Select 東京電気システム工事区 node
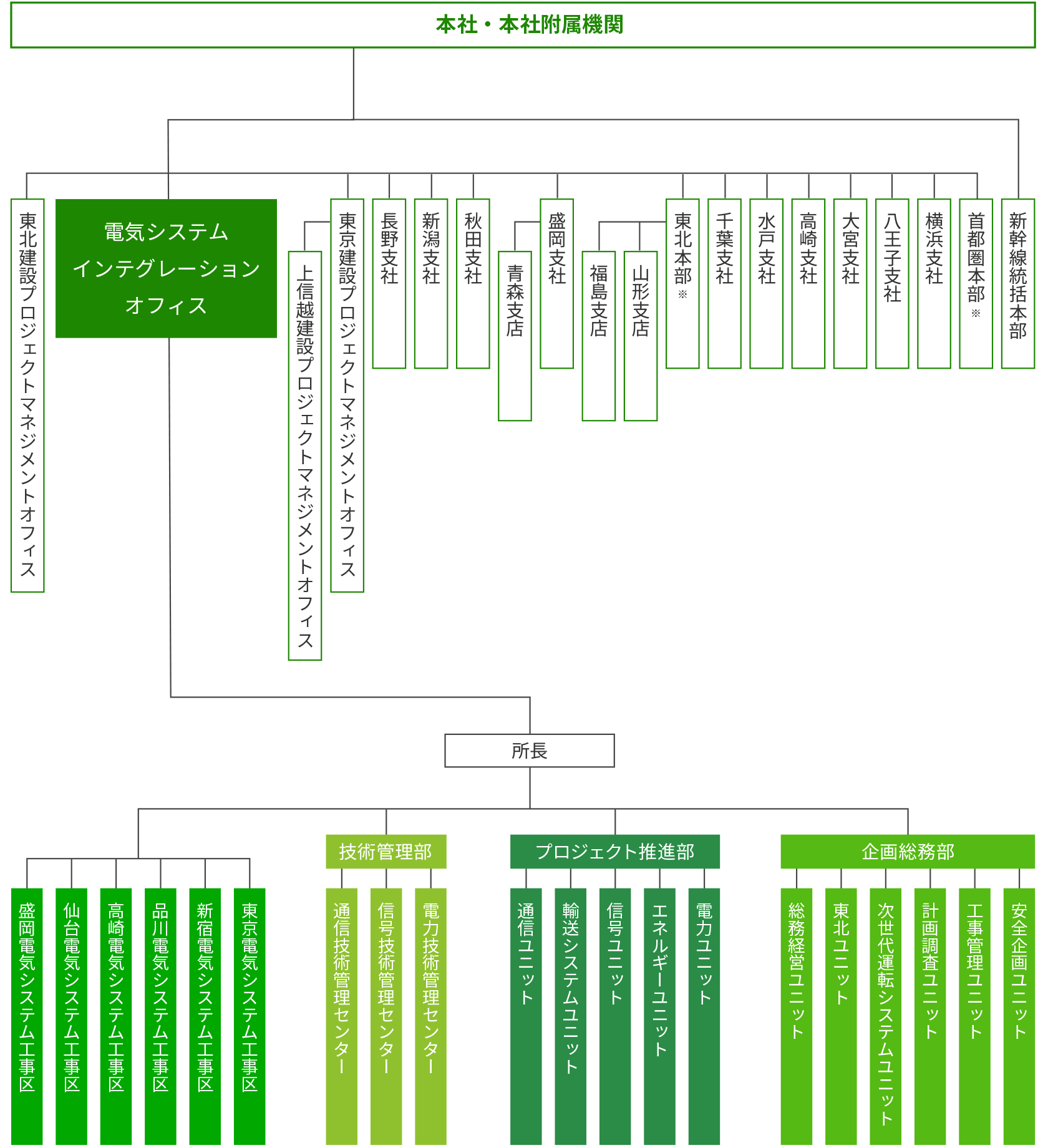Viewport: 1048px width, 1148px height. click(x=250, y=1016)
